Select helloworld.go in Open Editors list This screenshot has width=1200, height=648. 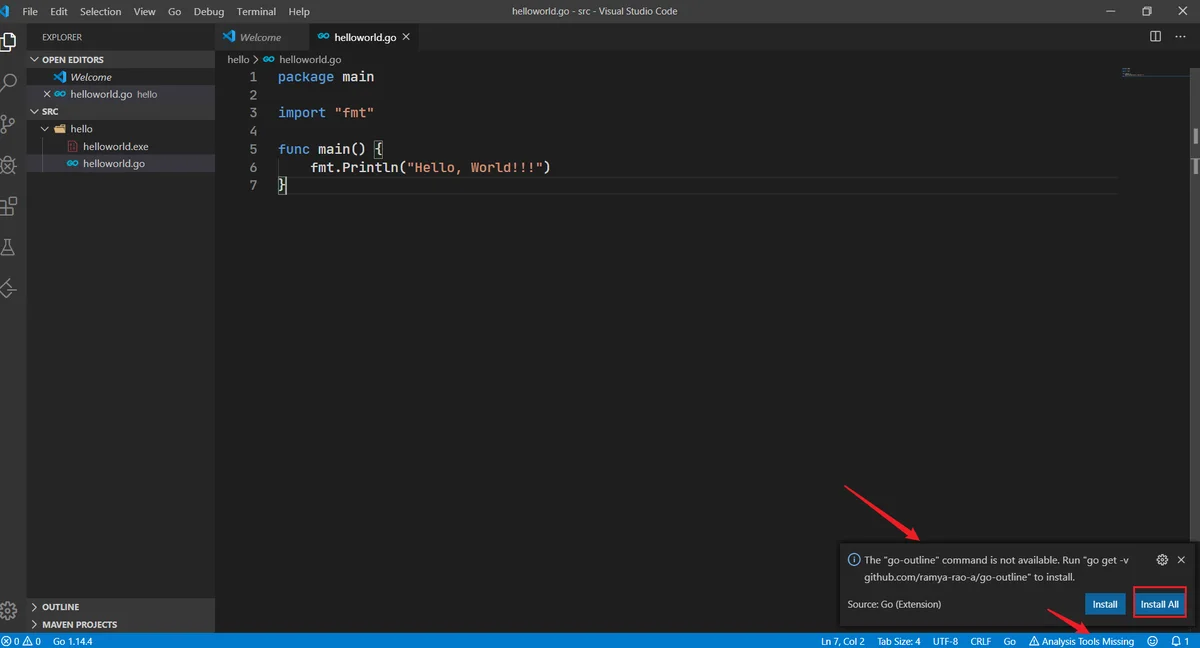point(120,94)
